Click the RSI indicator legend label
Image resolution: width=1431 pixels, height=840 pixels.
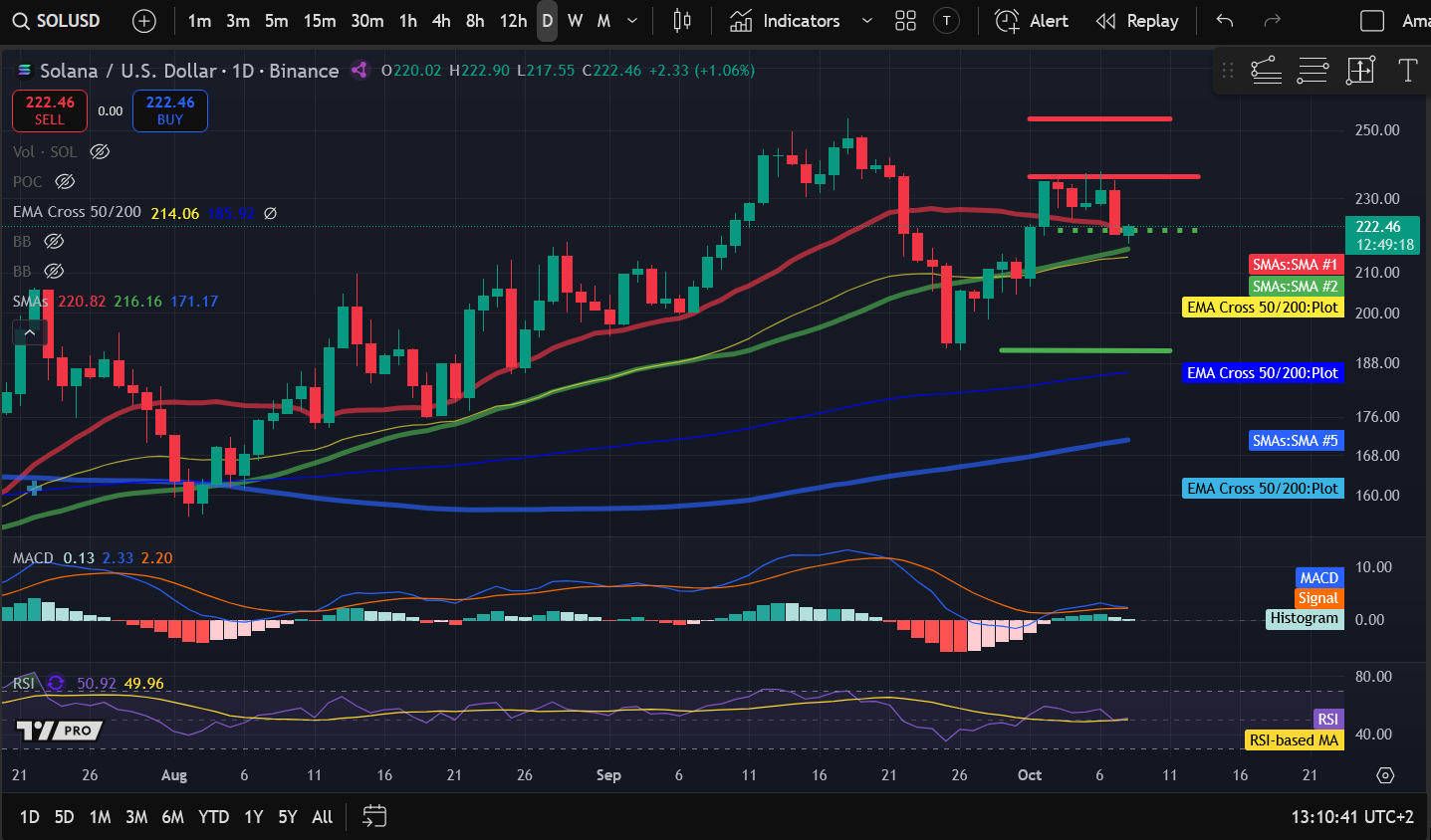point(24,683)
